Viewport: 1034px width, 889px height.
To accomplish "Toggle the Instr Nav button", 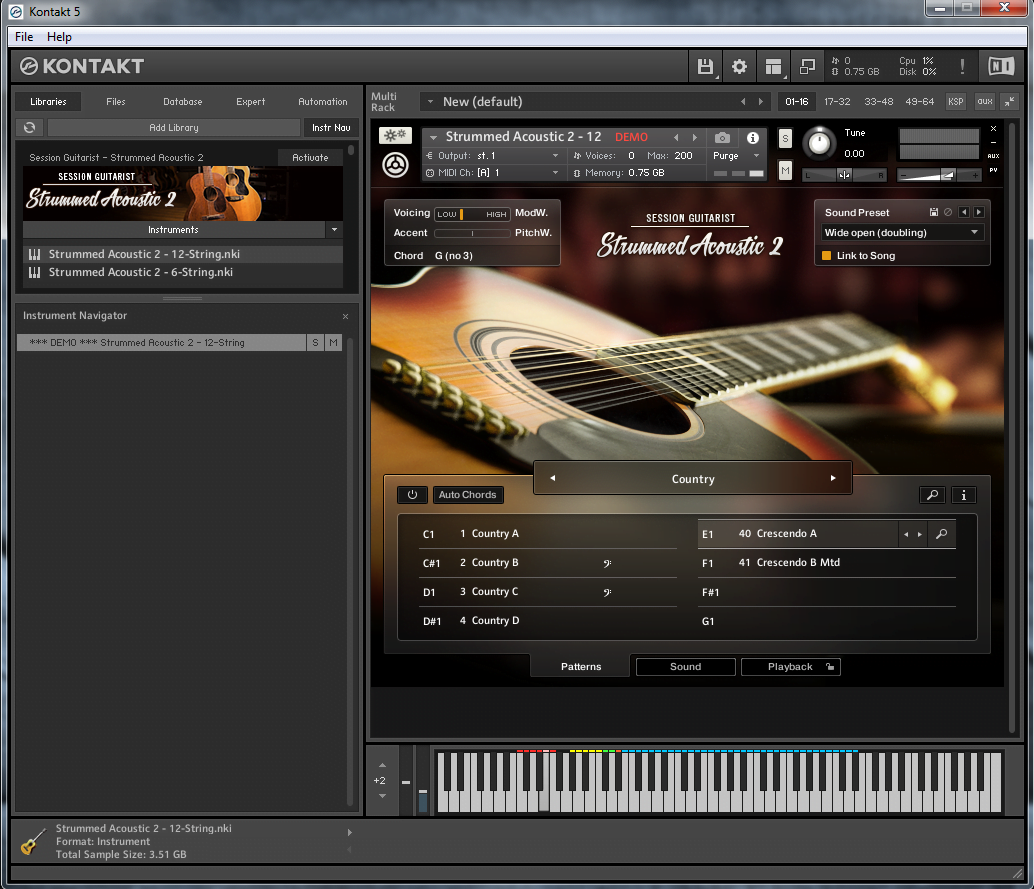I will coord(331,127).
